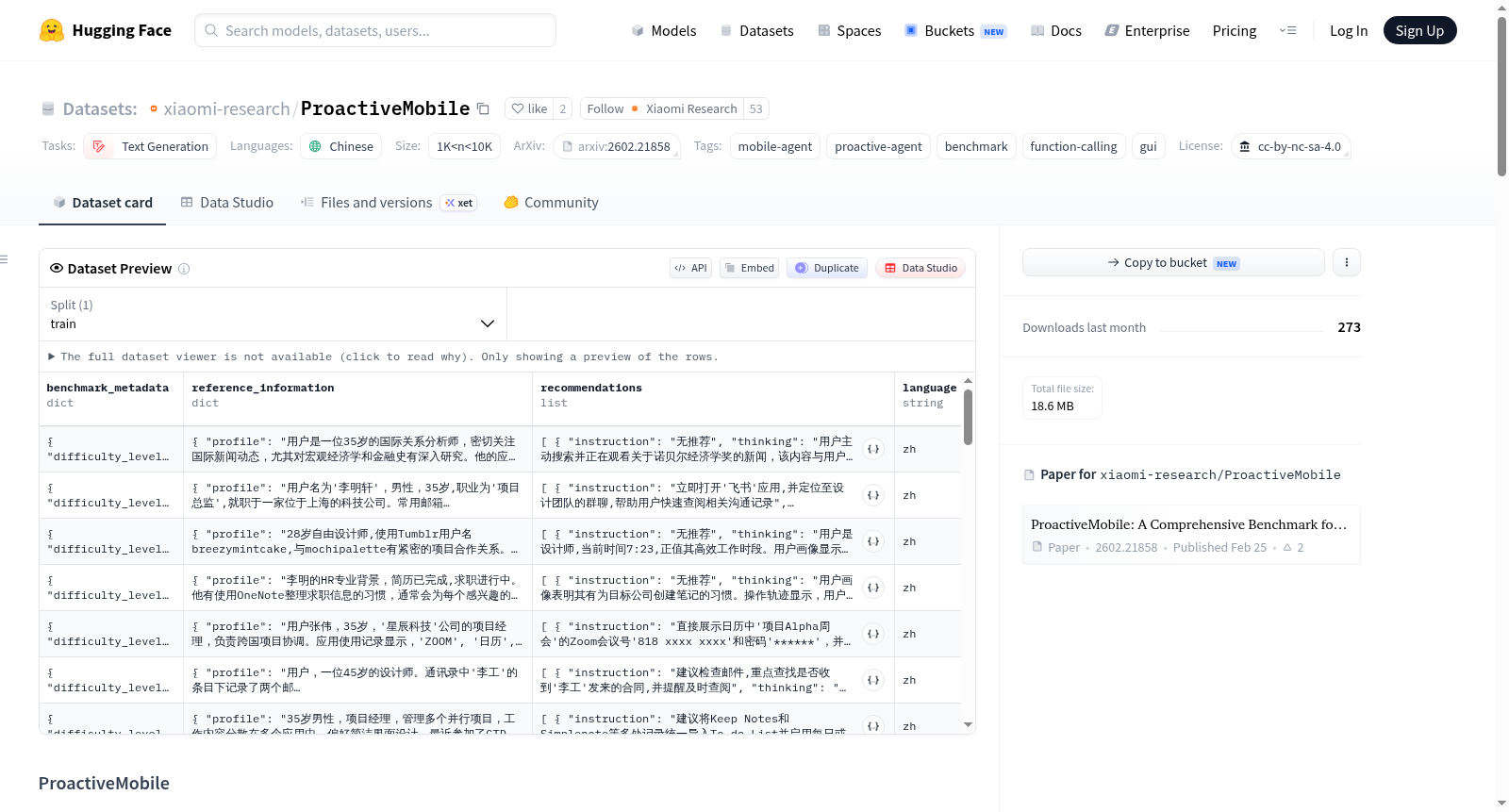Click the Embed button
Viewport: 1509px width, 812px height.
(749, 268)
